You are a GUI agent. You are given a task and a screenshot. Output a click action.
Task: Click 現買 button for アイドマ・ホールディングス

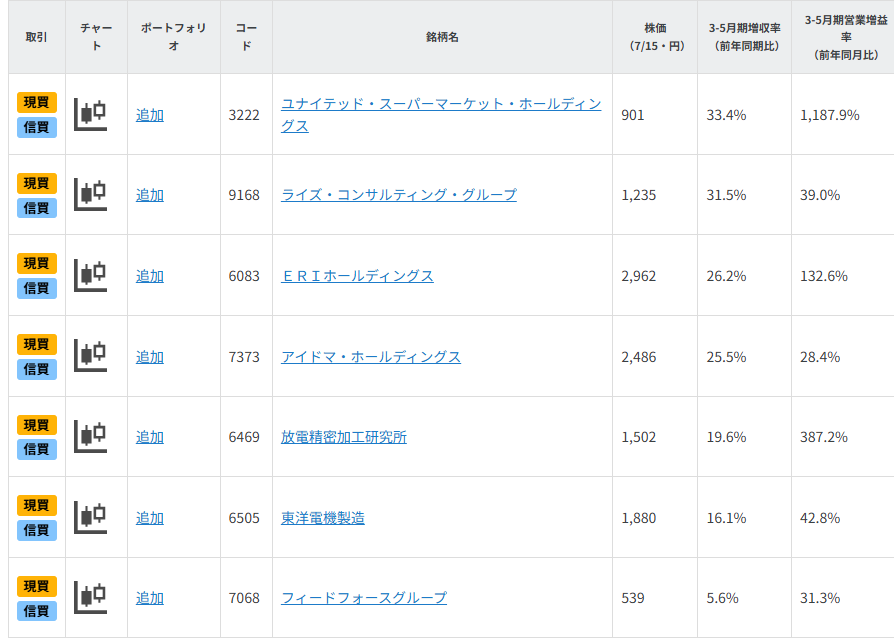[36, 344]
